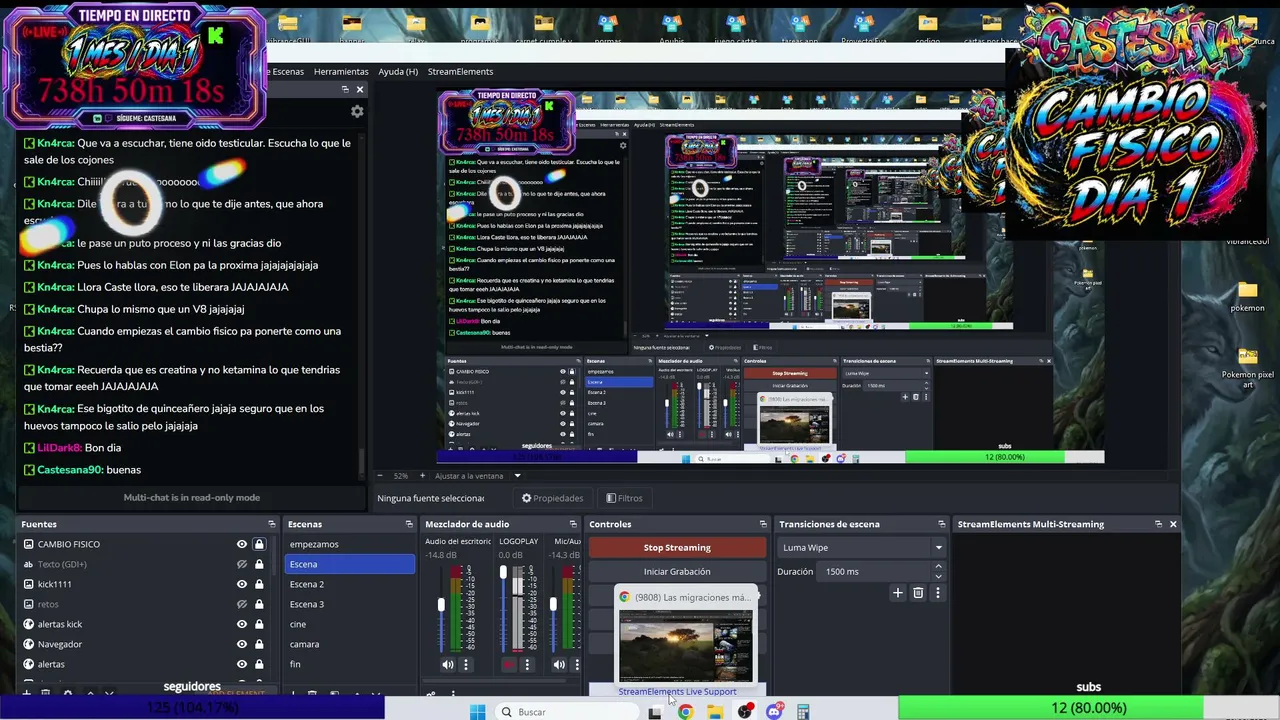Delete the selected scene transition

(x=918, y=593)
